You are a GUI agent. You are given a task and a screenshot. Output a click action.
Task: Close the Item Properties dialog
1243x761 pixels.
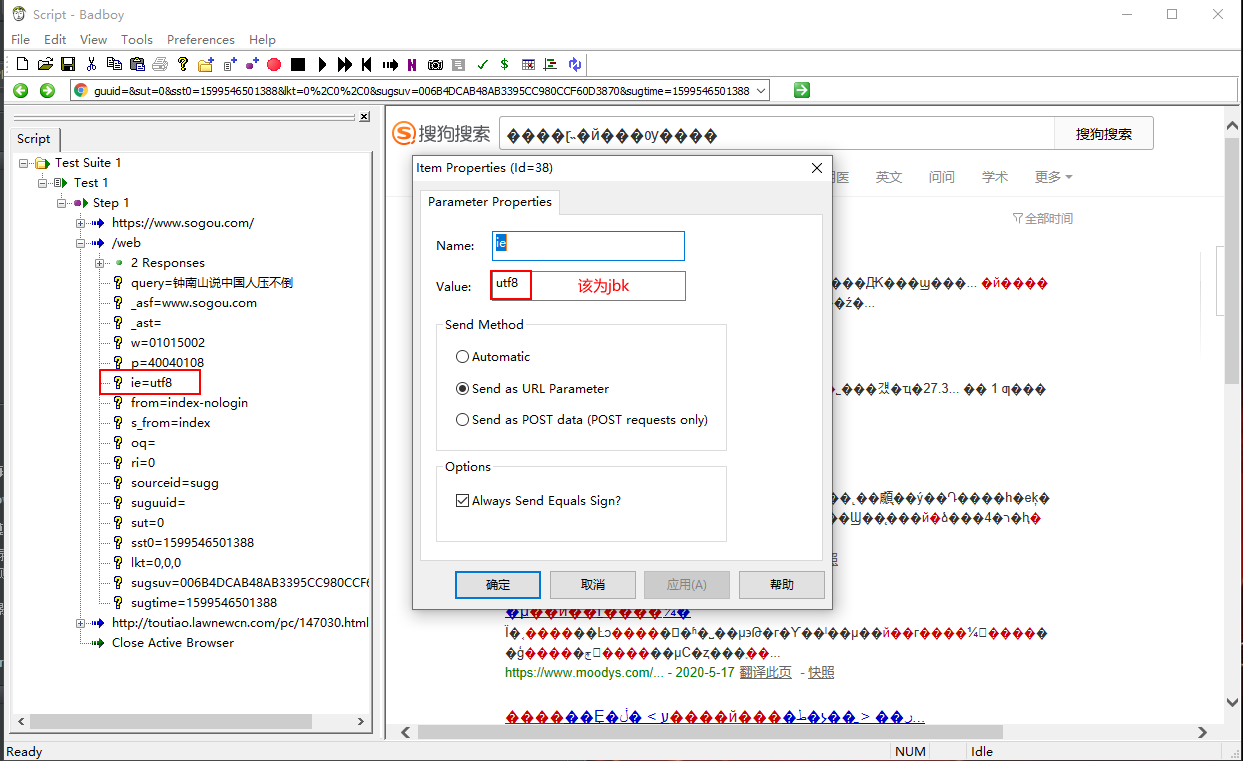click(817, 168)
